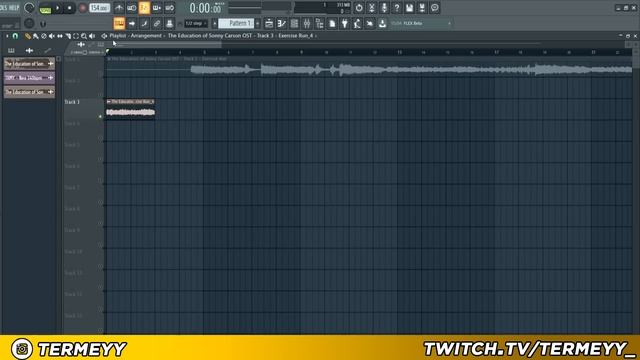Open the HELP menu

(14, 7)
